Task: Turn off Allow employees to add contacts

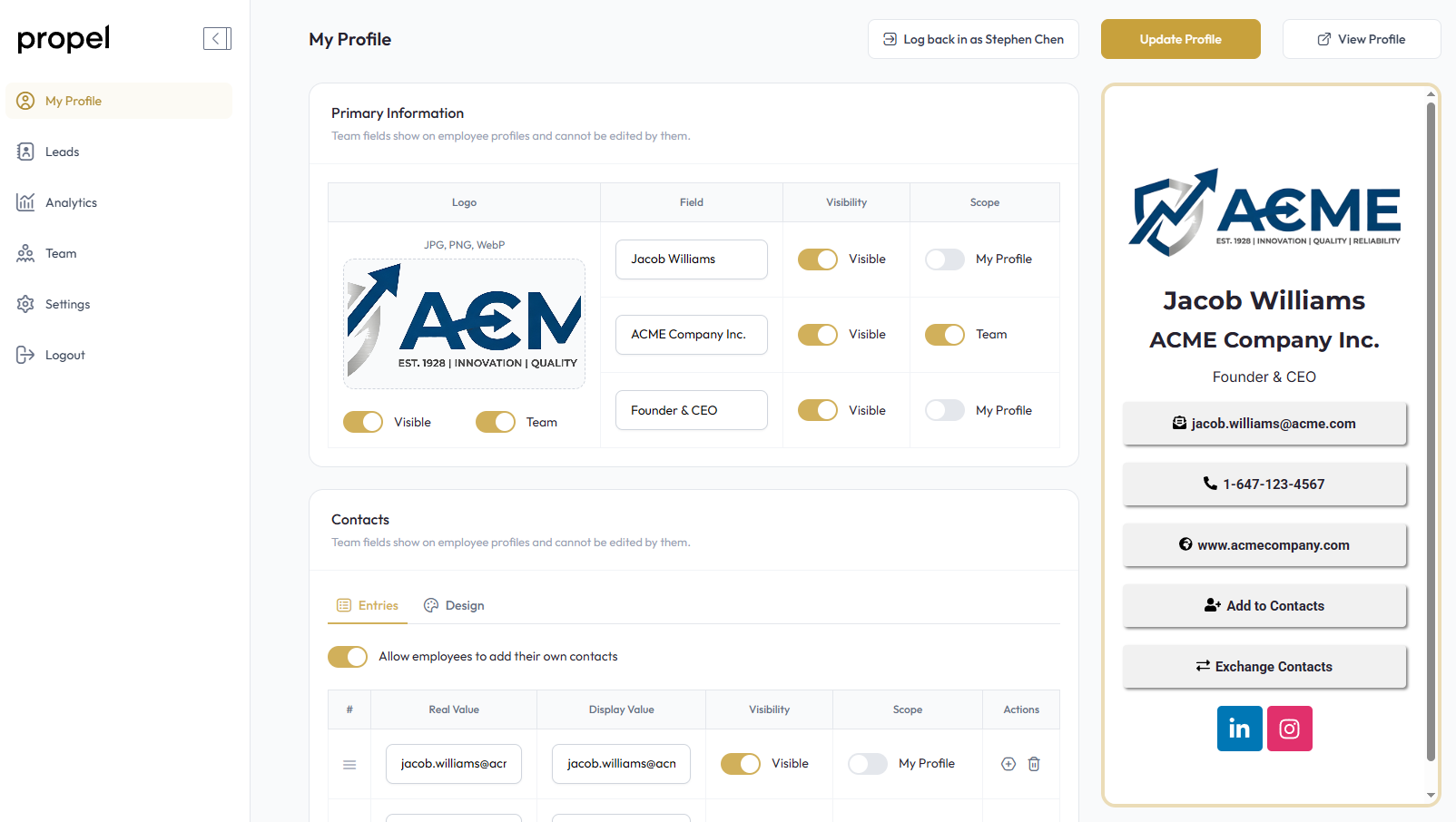Action: pyautogui.click(x=348, y=657)
